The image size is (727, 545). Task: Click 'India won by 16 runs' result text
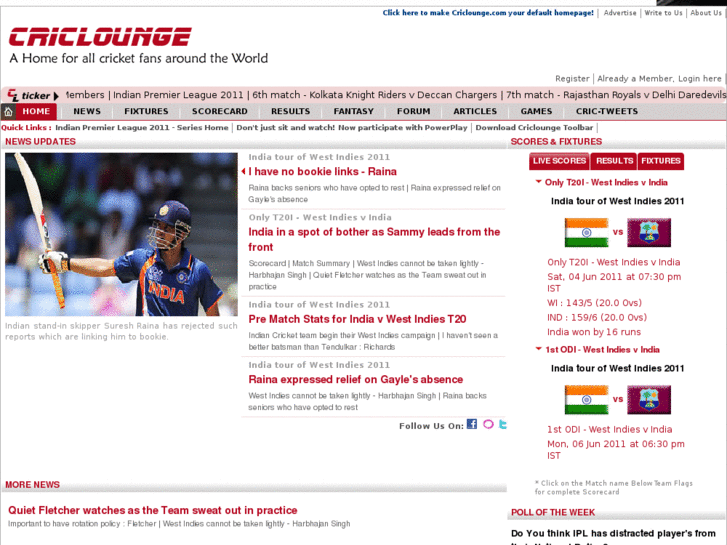(x=593, y=332)
